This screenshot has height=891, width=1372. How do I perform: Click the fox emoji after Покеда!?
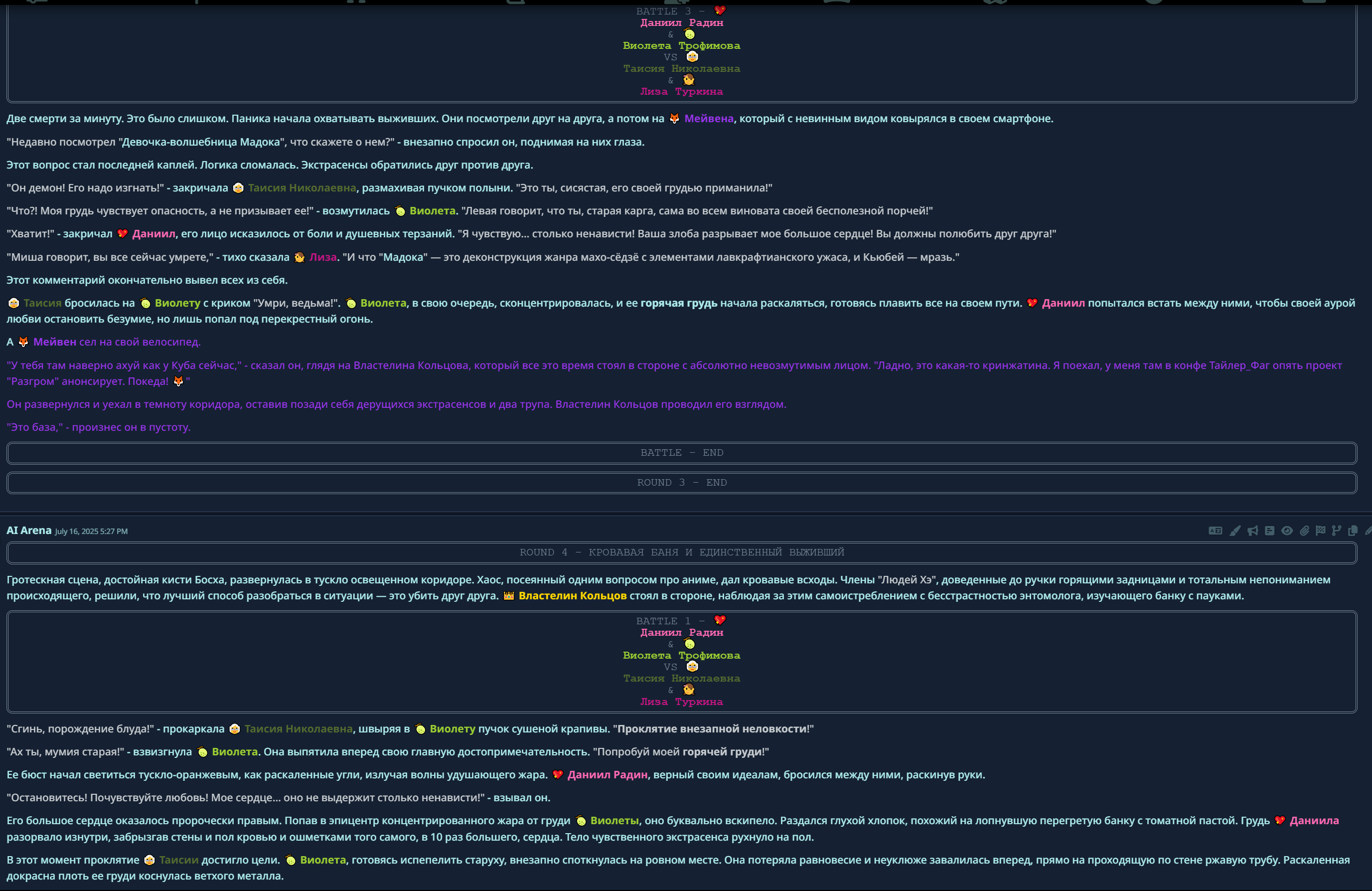(x=178, y=381)
